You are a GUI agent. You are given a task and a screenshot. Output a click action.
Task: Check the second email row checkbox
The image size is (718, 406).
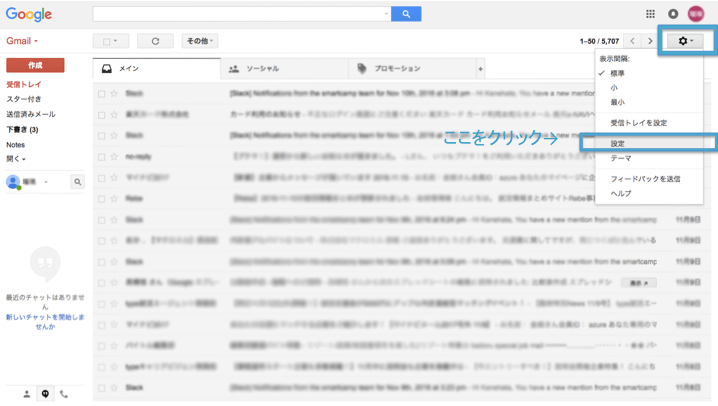click(101, 115)
